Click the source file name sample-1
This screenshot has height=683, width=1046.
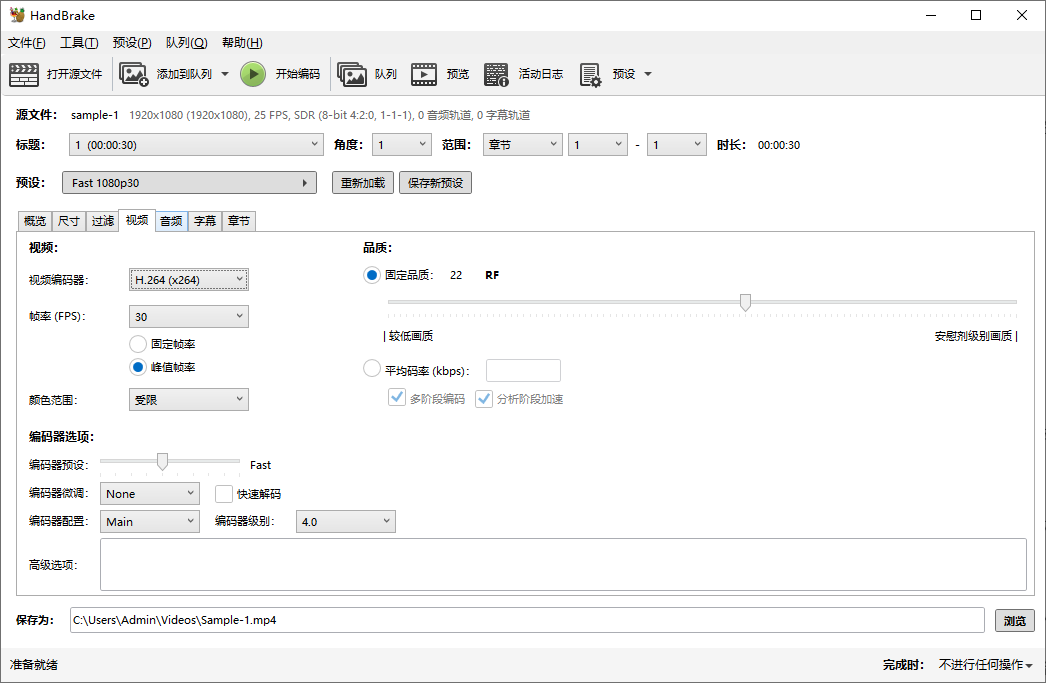click(x=95, y=115)
